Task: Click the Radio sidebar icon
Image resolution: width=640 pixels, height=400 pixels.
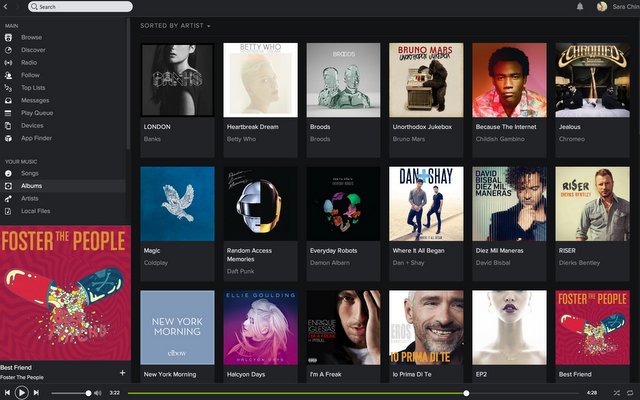Action: [x=8, y=63]
